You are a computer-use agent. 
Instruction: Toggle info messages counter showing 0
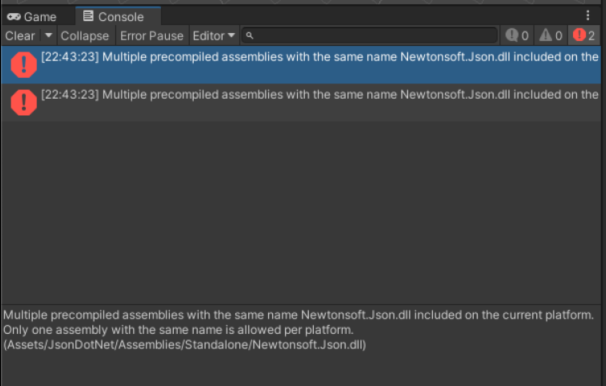(x=517, y=36)
